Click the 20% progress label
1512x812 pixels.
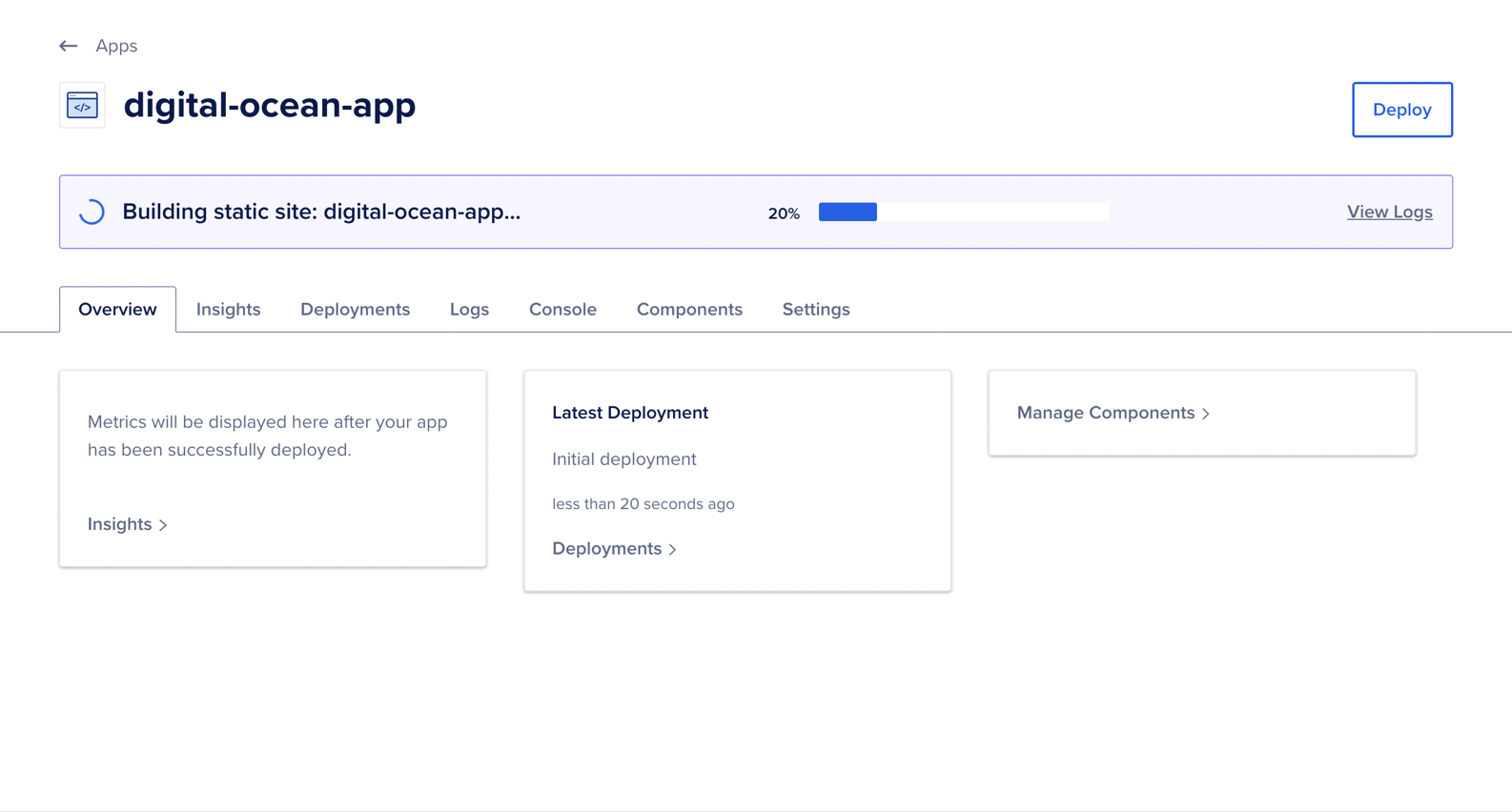click(x=784, y=213)
